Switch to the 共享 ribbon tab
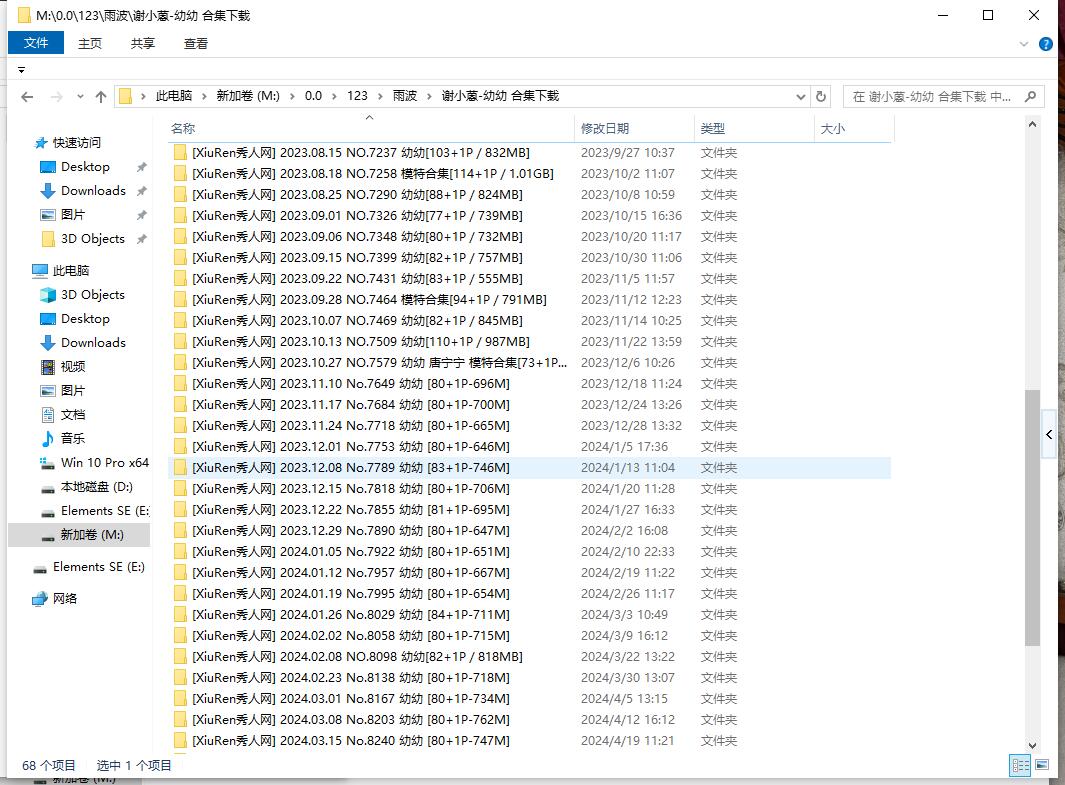The width and height of the screenshot is (1065, 785). coord(143,43)
